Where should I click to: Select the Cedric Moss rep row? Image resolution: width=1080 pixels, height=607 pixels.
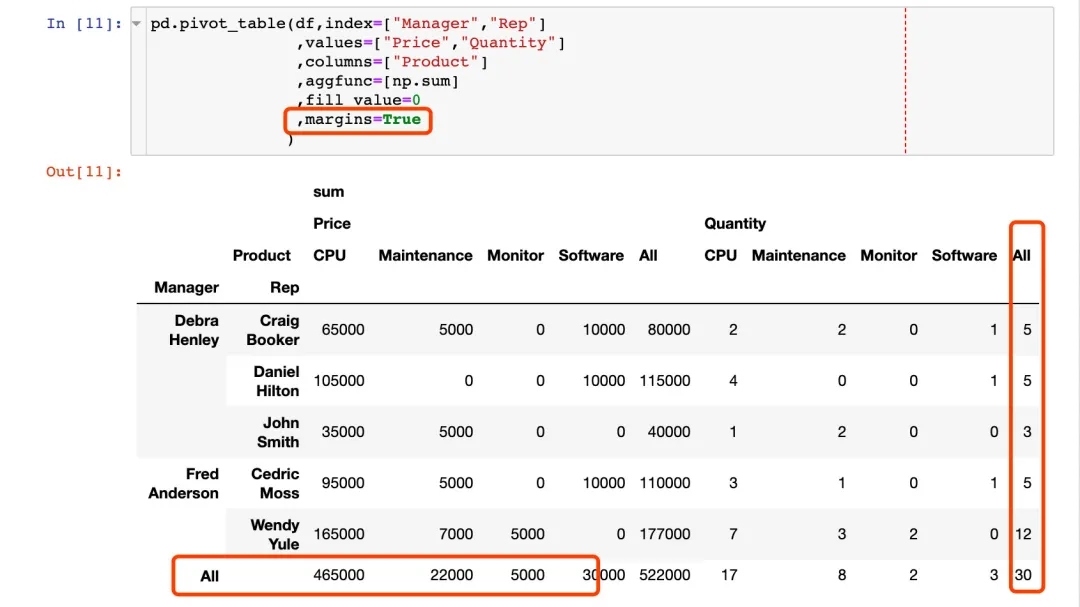tap(275, 483)
